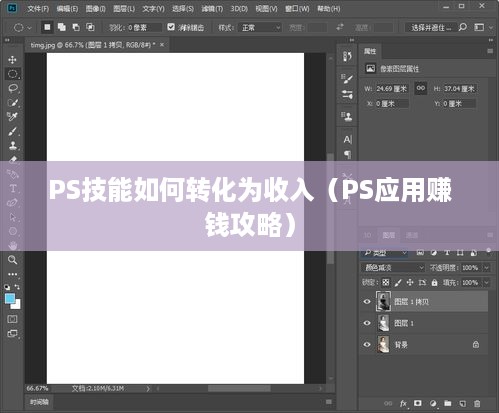Close the timg.jpg document tab

(x=162, y=44)
